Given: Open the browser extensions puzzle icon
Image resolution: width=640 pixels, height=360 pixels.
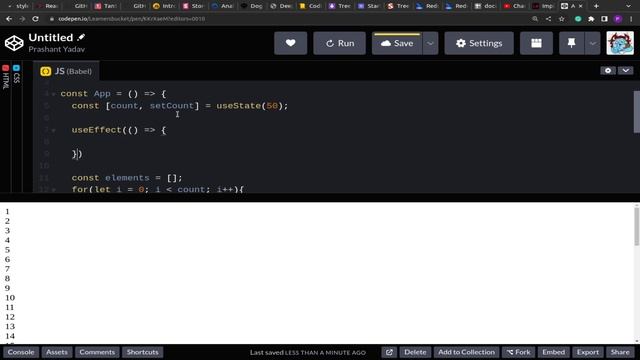Looking at the screenshot, I should (591, 19).
